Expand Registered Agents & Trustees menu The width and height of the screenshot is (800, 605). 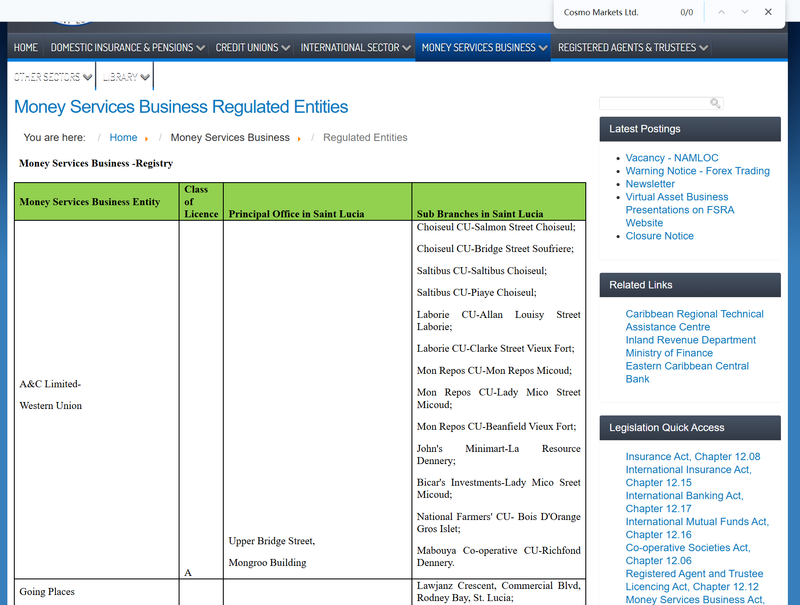point(633,47)
